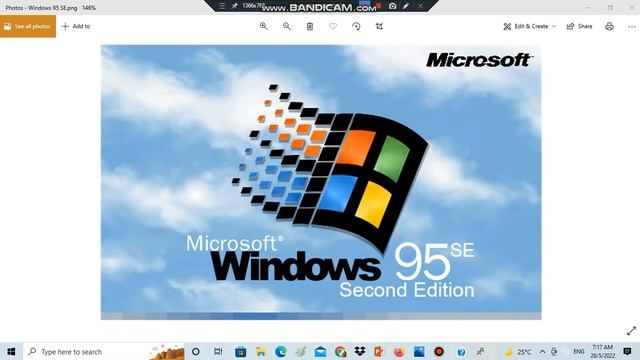The height and width of the screenshot is (360, 640).
Task: Zoom out of the photo
Action: pyautogui.click(x=287, y=26)
